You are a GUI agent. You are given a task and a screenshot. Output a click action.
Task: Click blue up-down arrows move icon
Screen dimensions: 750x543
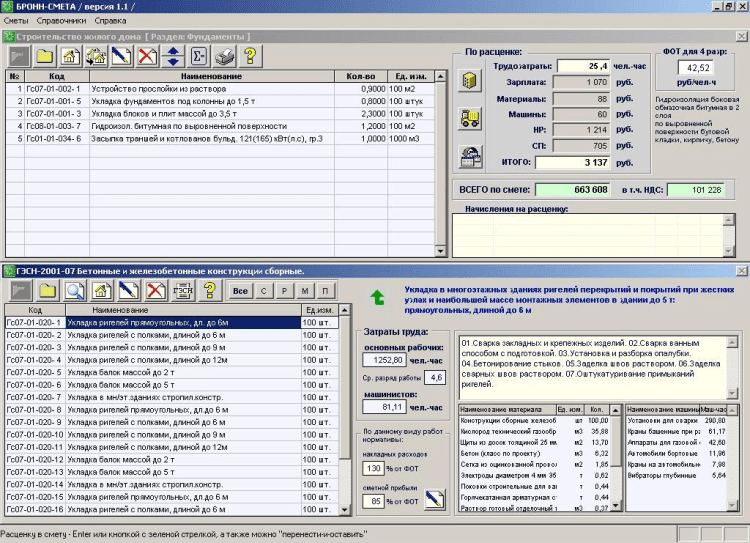[173, 56]
